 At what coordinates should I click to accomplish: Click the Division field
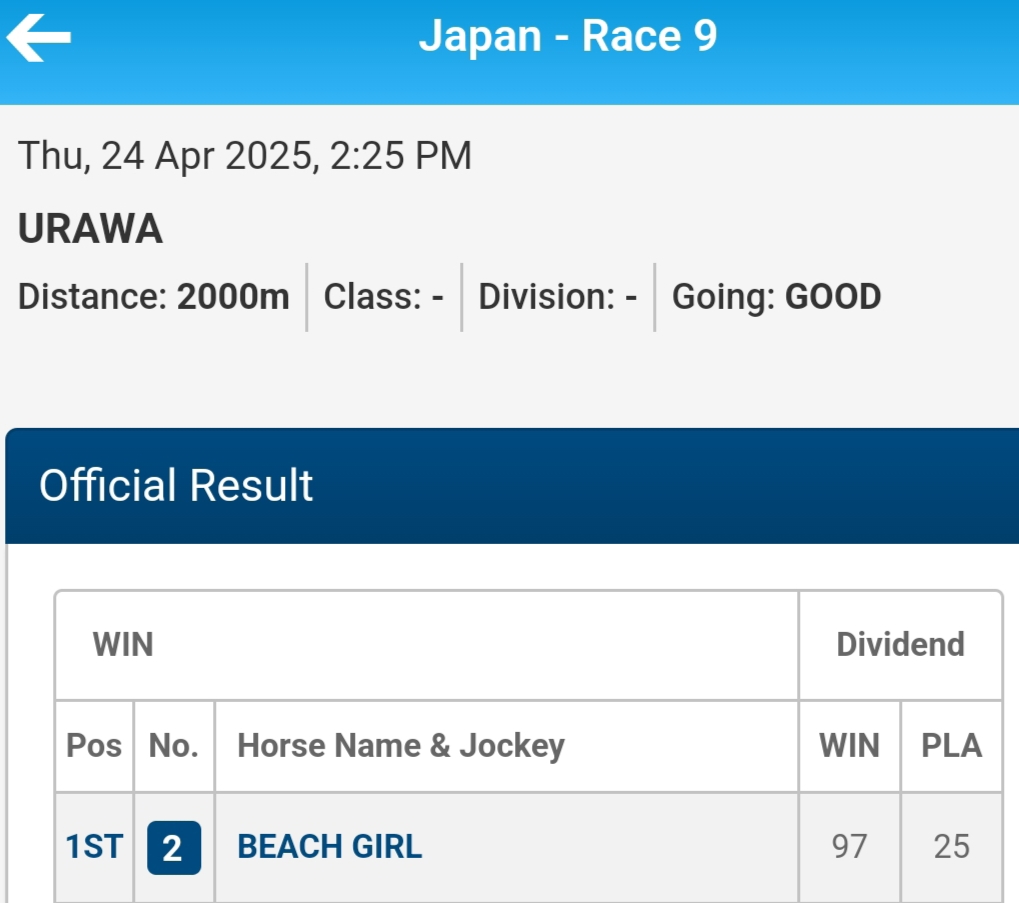point(558,297)
